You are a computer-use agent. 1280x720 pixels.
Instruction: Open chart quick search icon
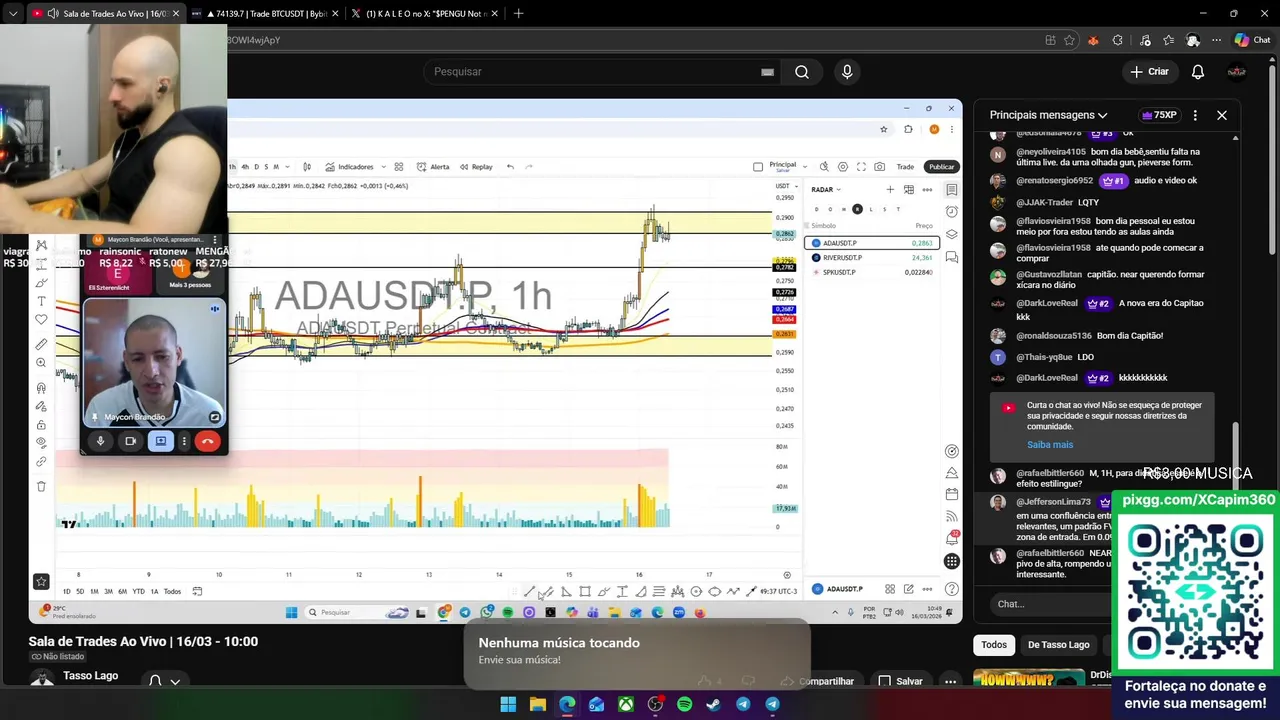click(x=824, y=167)
